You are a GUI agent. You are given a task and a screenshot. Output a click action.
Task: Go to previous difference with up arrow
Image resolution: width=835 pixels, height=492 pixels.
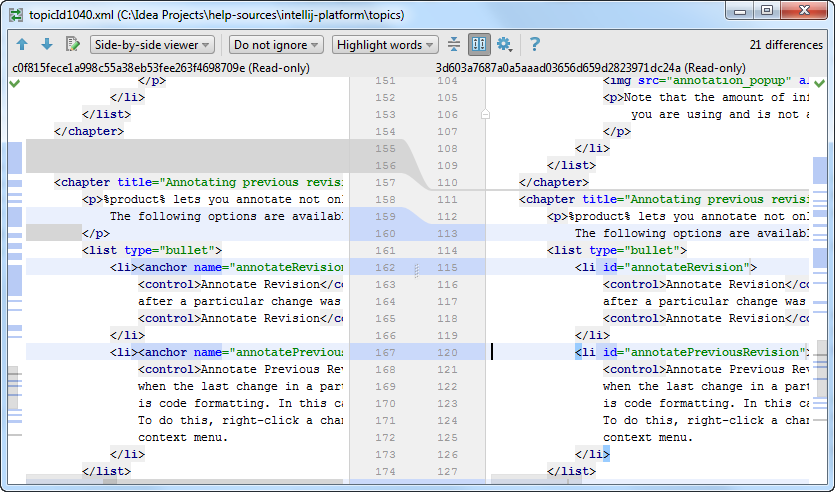22,45
